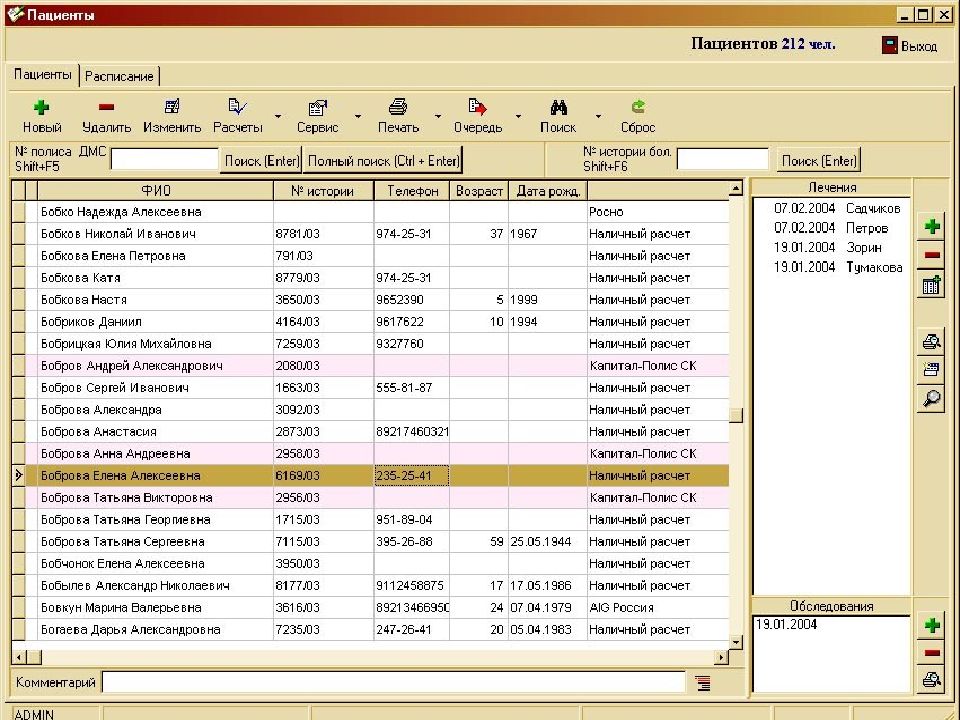Open the Изменить edit tool
The image size is (960, 720).
172,116
